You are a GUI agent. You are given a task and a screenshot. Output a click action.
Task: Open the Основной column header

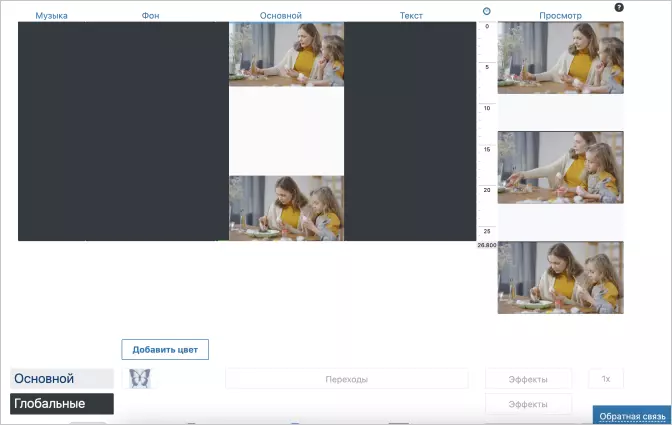[281, 16]
